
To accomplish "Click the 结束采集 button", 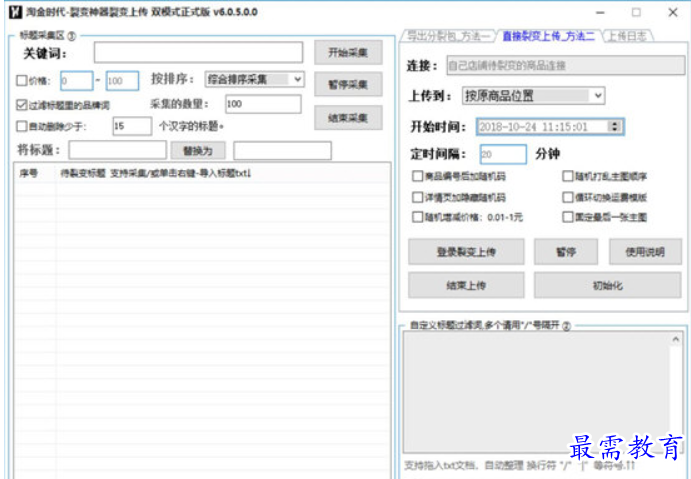I will click(348, 118).
